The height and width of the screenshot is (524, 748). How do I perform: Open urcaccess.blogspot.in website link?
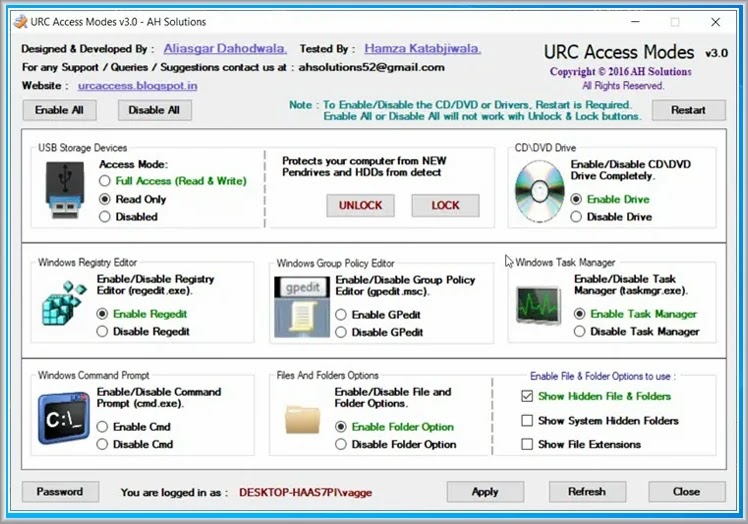[137, 85]
